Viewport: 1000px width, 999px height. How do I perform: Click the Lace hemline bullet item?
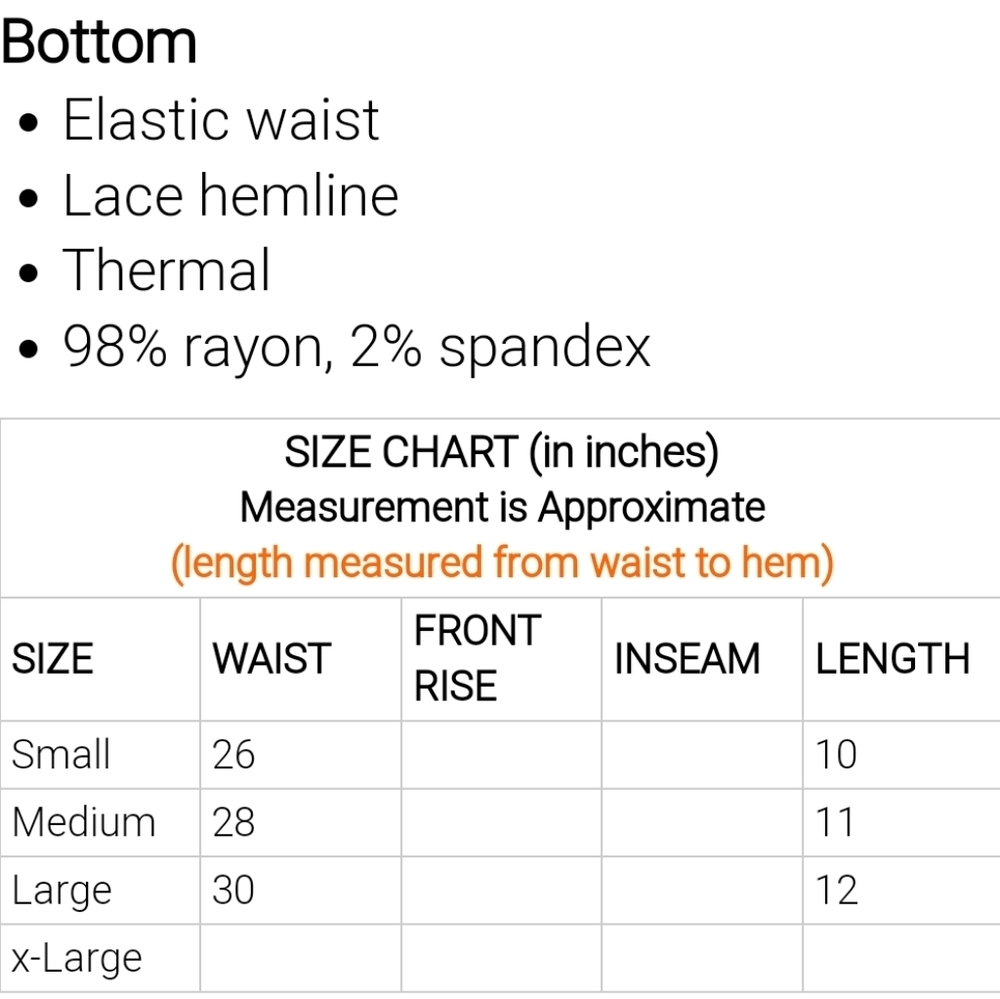pos(230,196)
